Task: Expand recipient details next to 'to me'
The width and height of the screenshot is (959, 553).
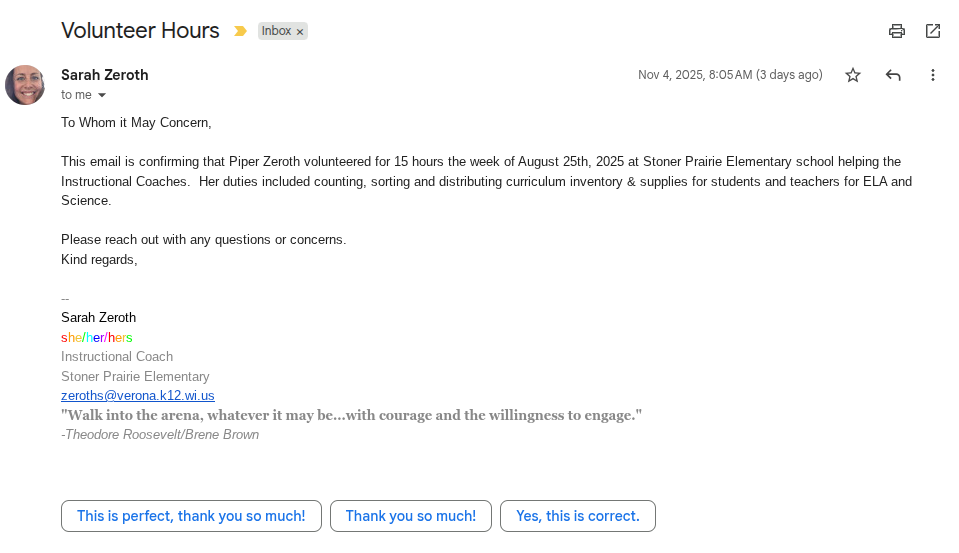Action: (101, 96)
